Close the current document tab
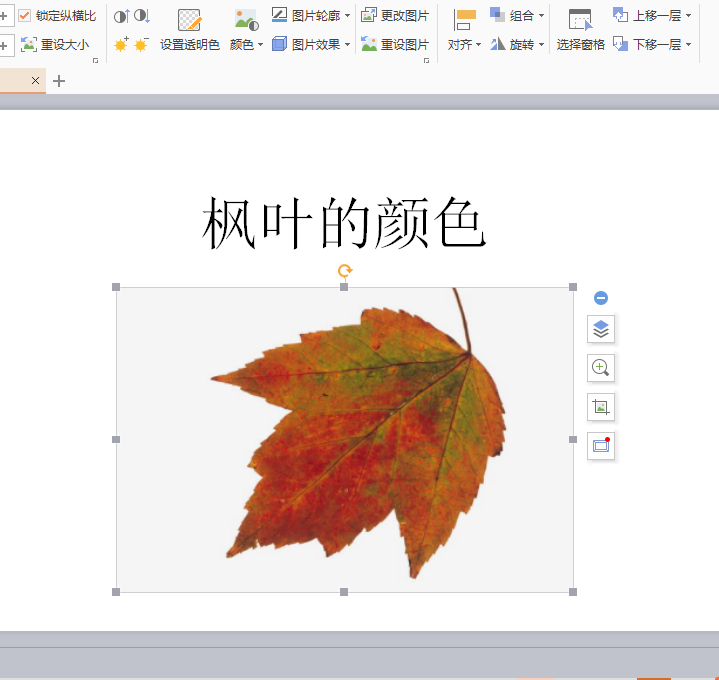 [35, 81]
